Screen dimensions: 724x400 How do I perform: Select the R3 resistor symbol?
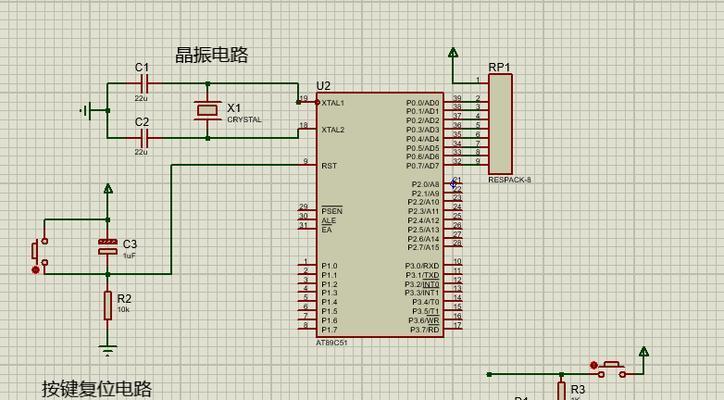point(561,391)
